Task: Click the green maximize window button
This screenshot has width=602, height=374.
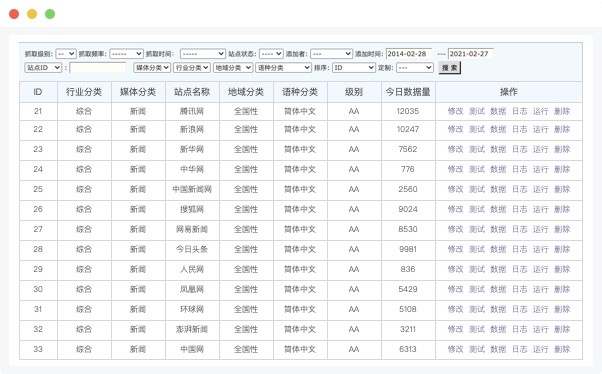Action: click(x=50, y=14)
